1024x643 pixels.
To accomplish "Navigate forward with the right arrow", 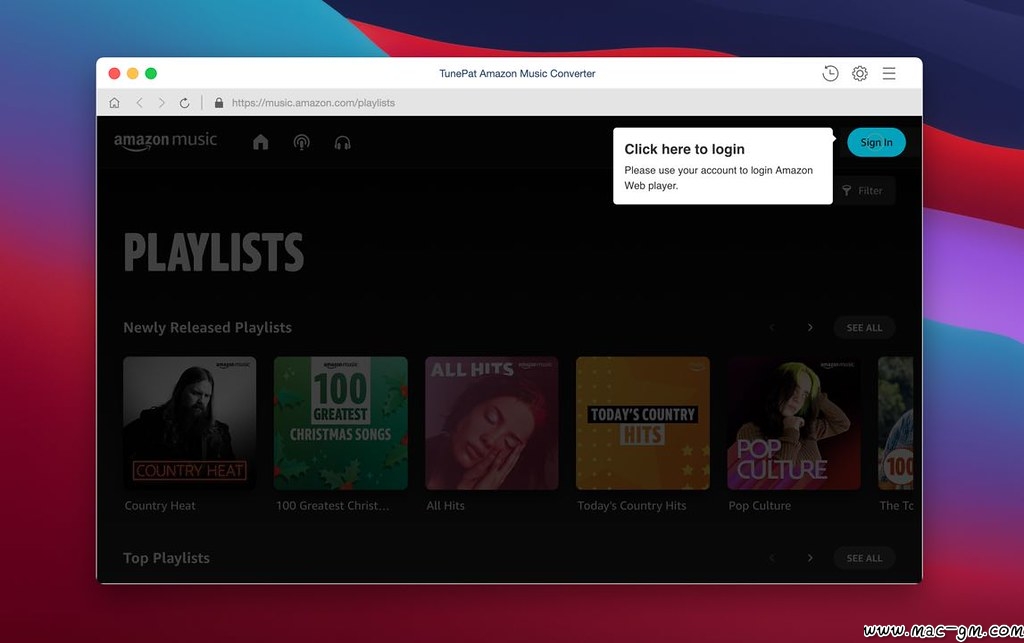I will (x=161, y=103).
